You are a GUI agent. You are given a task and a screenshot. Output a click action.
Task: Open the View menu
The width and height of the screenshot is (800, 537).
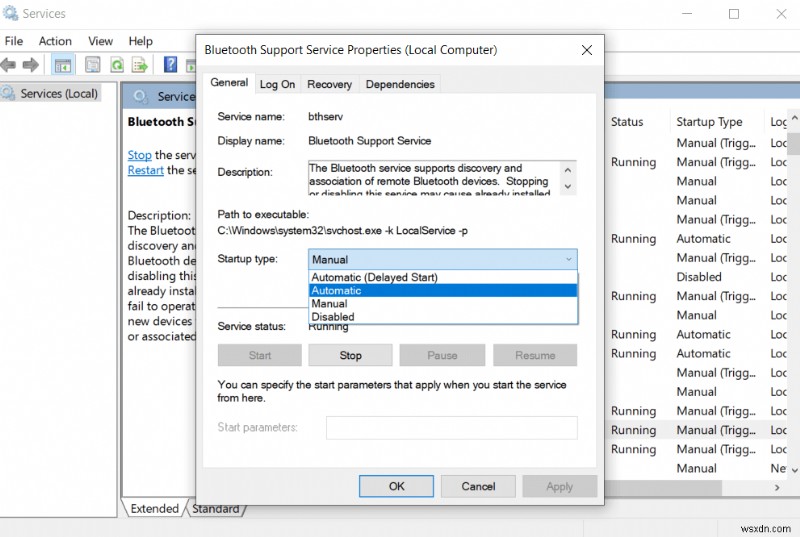[100, 41]
